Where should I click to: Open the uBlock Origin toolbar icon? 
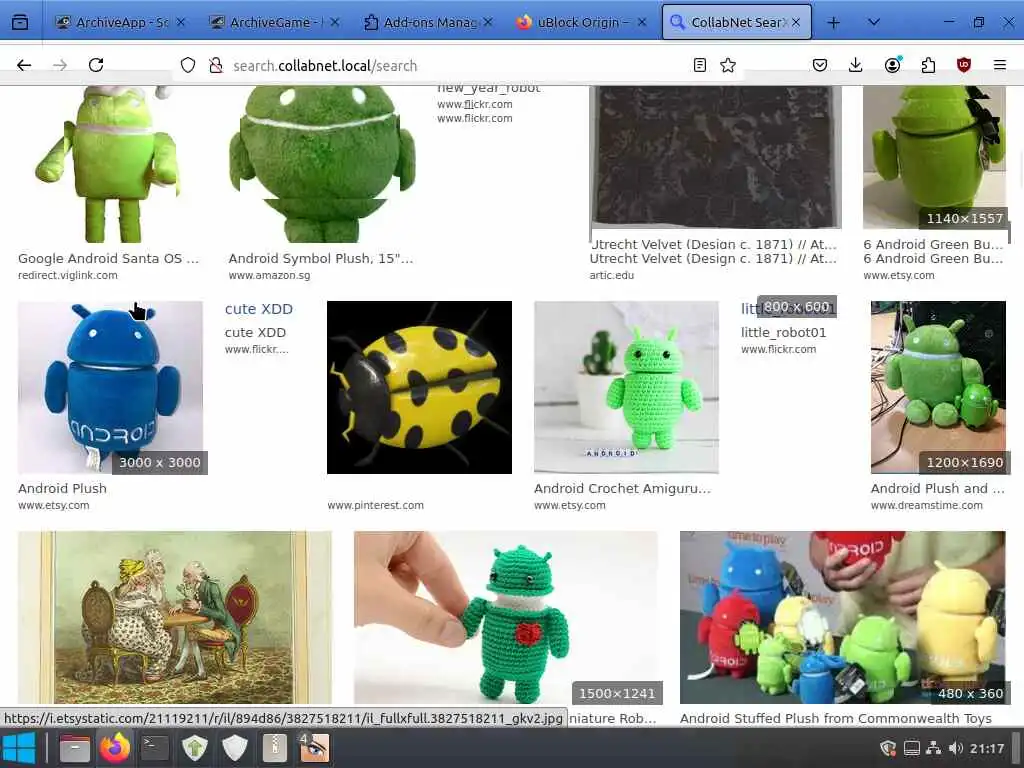point(963,65)
